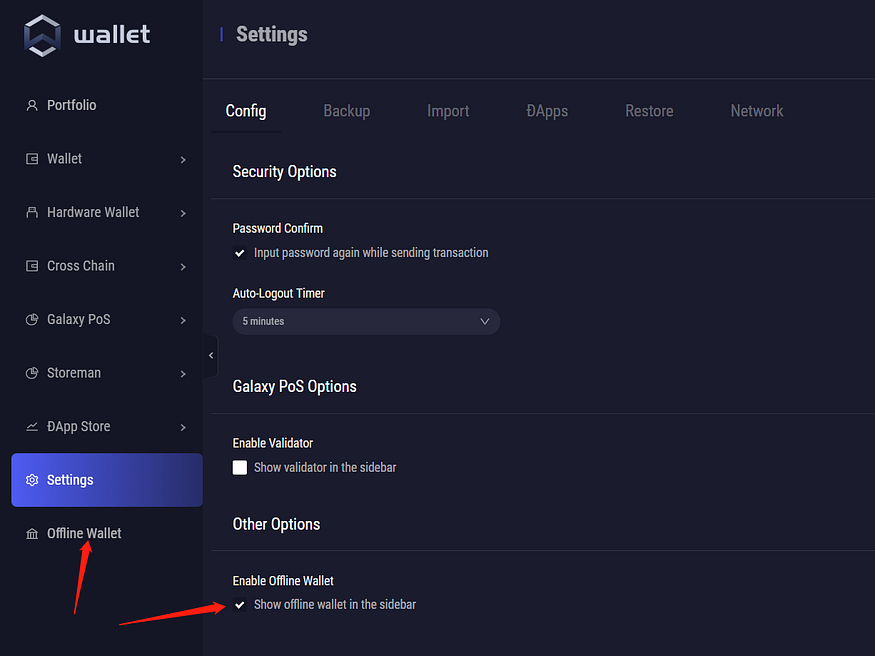875x656 pixels.
Task: Enable Show validator in the sidebar
Action: (x=240, y=467)
